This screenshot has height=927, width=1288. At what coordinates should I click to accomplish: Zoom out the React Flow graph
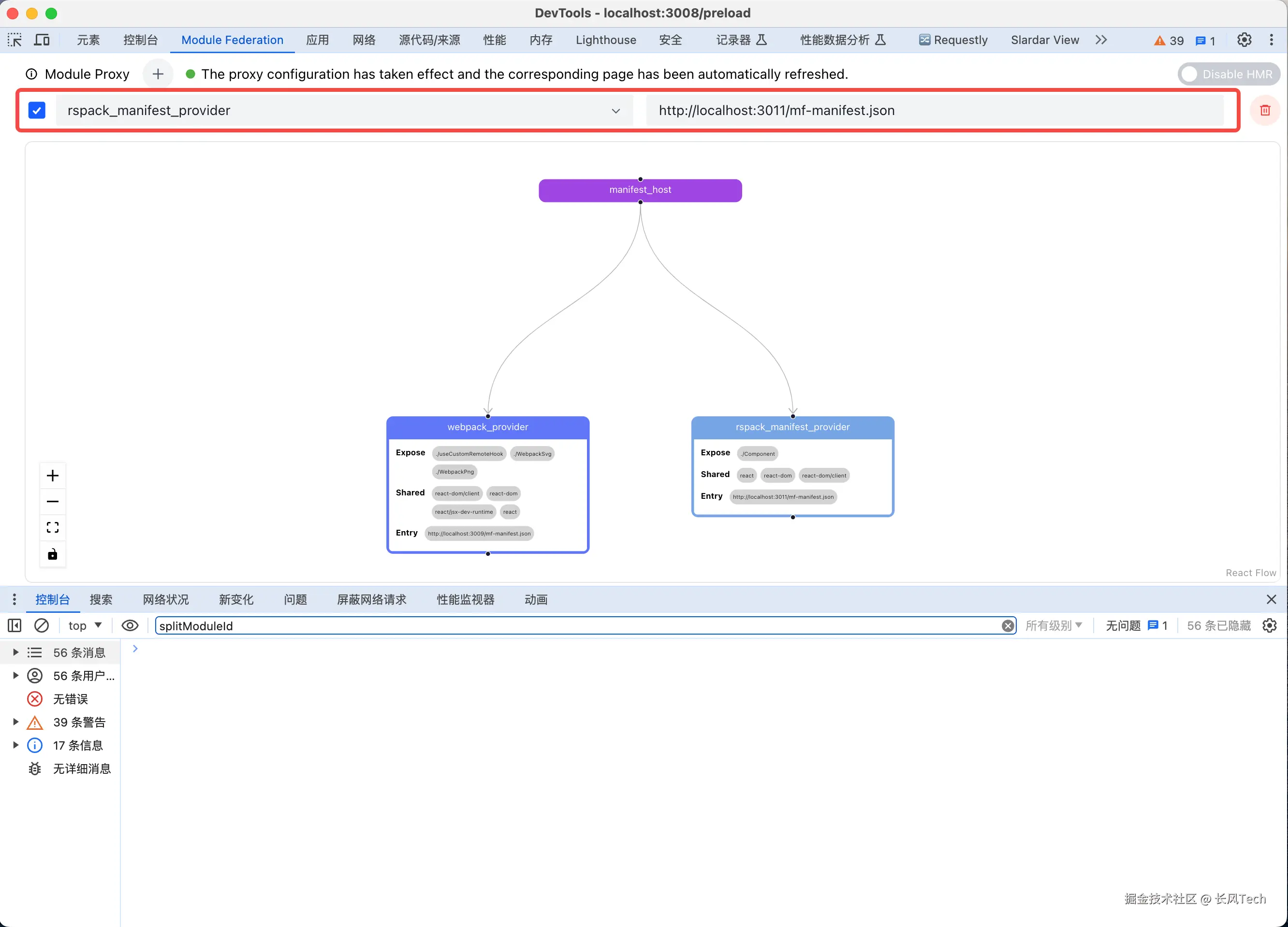point(52,501)
